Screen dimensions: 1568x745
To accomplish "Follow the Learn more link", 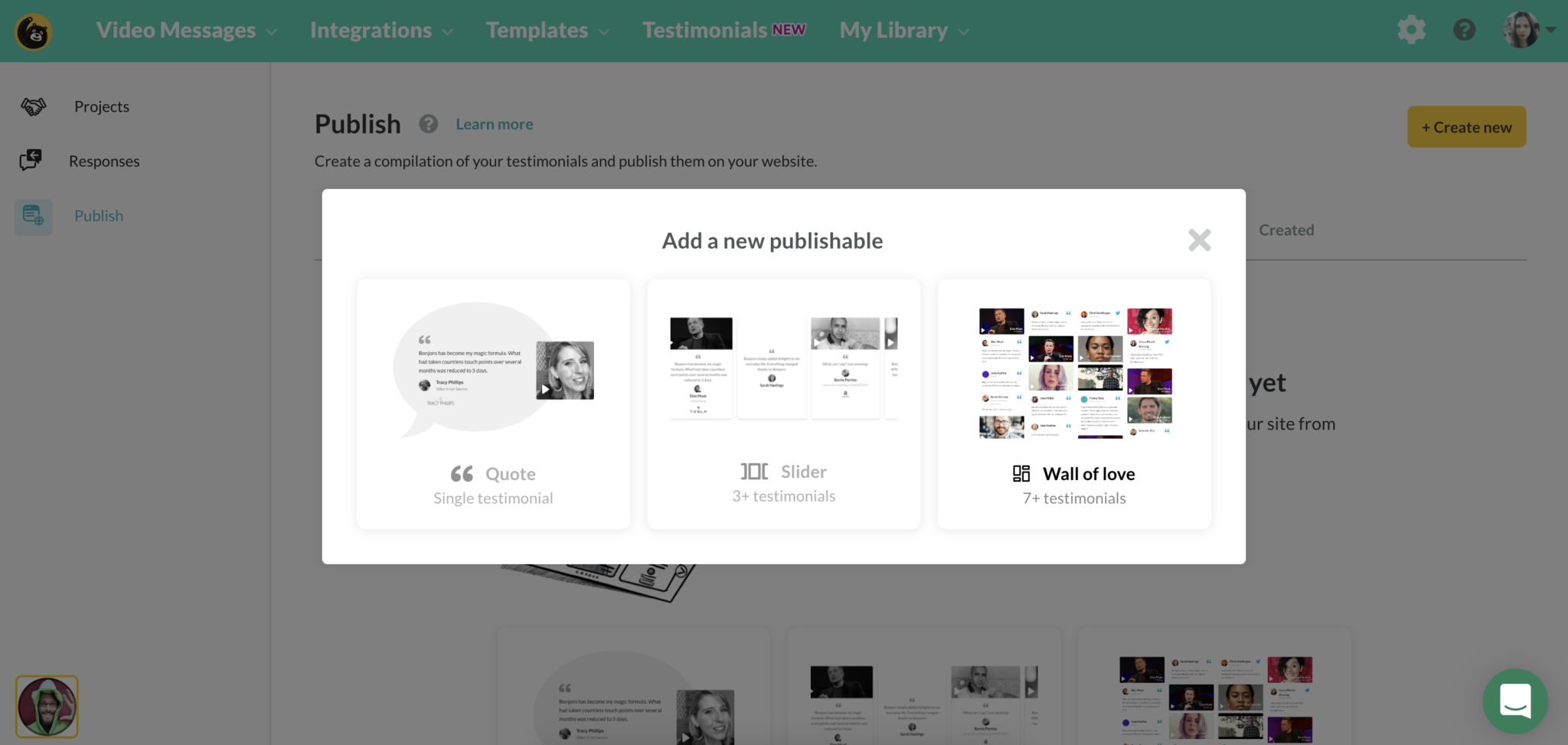I will (x=495, y=124).
